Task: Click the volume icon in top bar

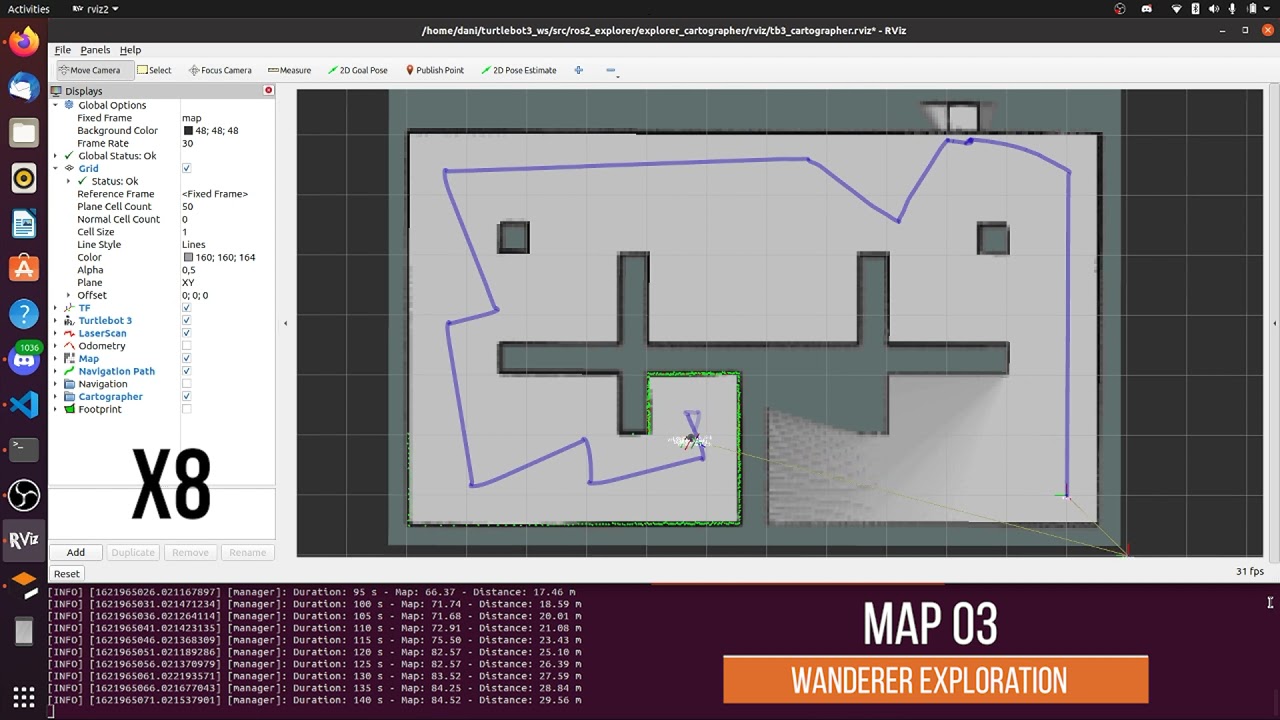Action: [x=1214, y=9]
